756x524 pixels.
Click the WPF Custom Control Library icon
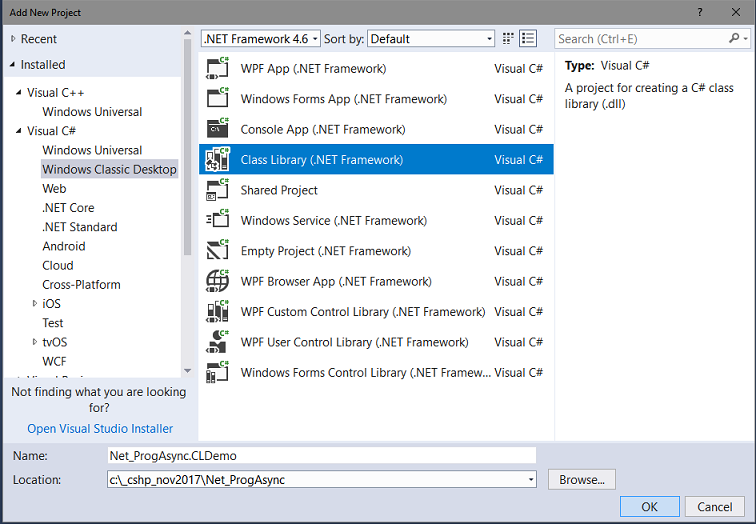coord(217,311)
